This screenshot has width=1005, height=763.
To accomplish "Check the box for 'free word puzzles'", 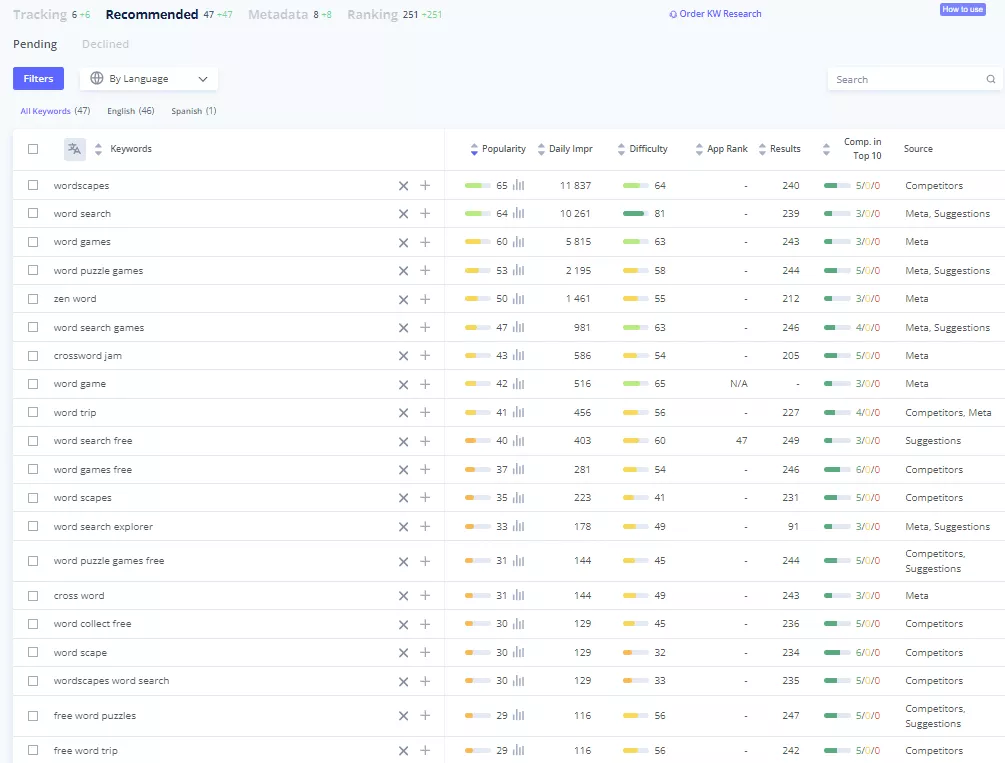I will tap(33, 716).
